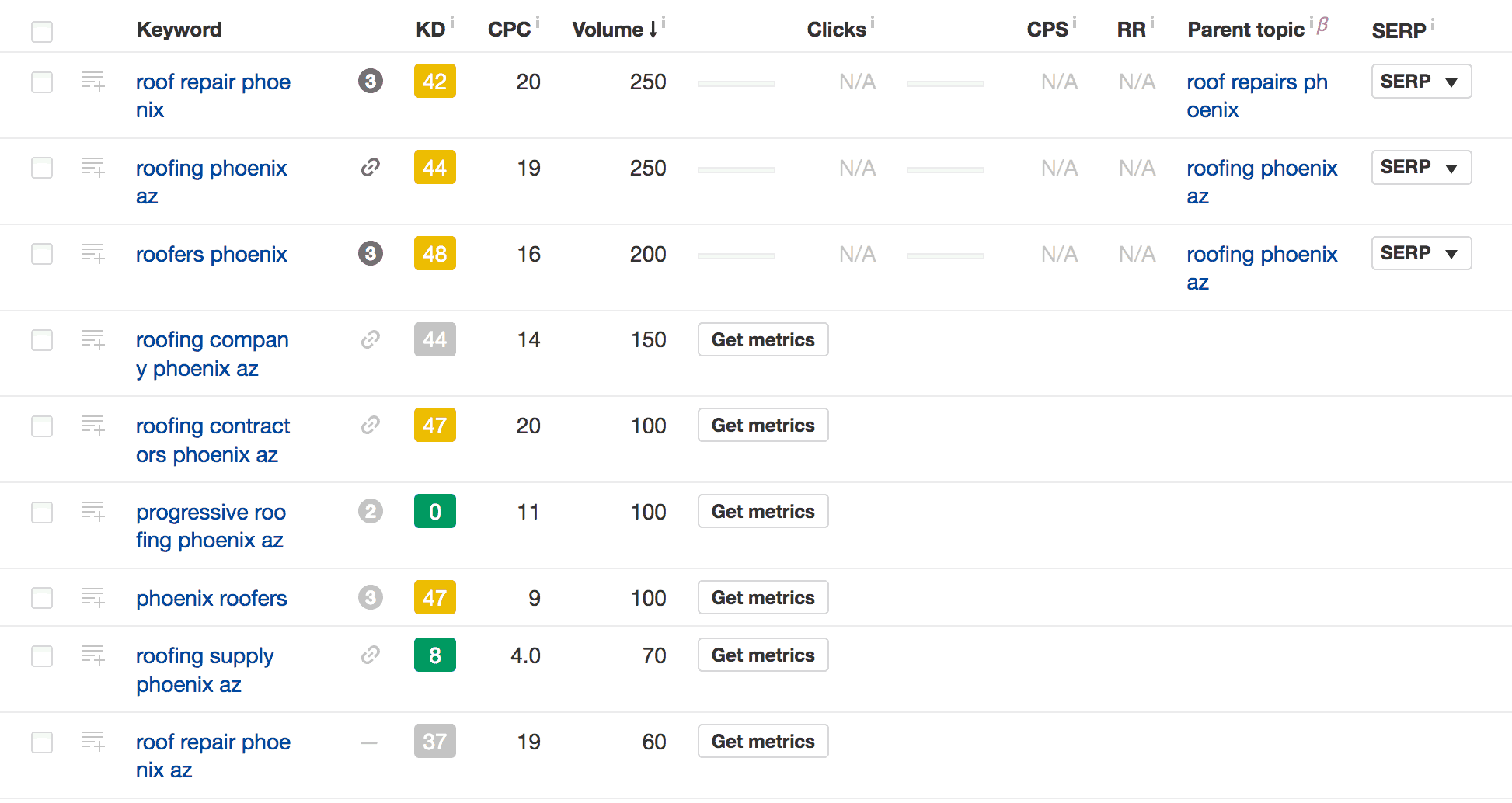Add 'roof repair phoenix az' to list icon
Viewport: 1512px width, 803px height.
tap(93, 741)
